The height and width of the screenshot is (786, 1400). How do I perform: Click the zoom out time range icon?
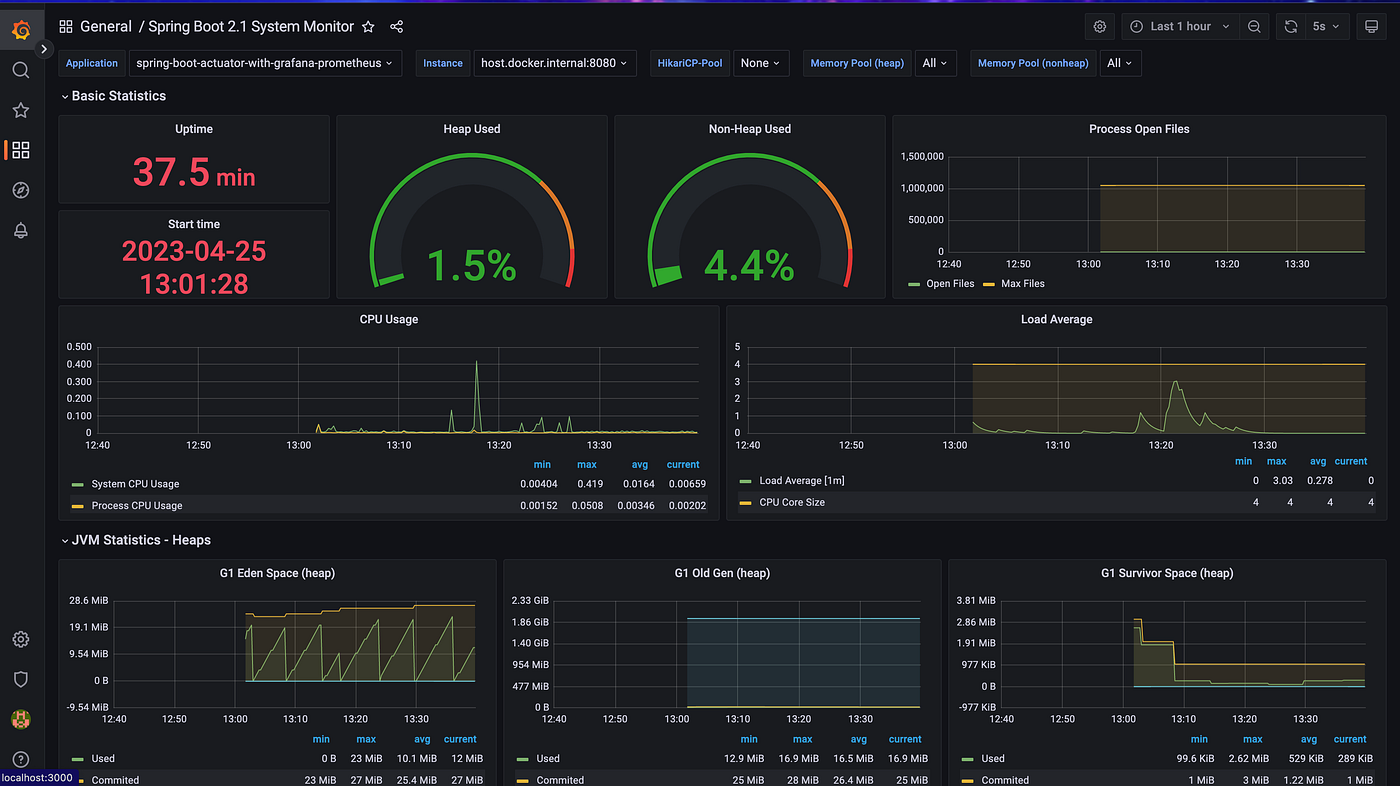[x=1254, y=27]
